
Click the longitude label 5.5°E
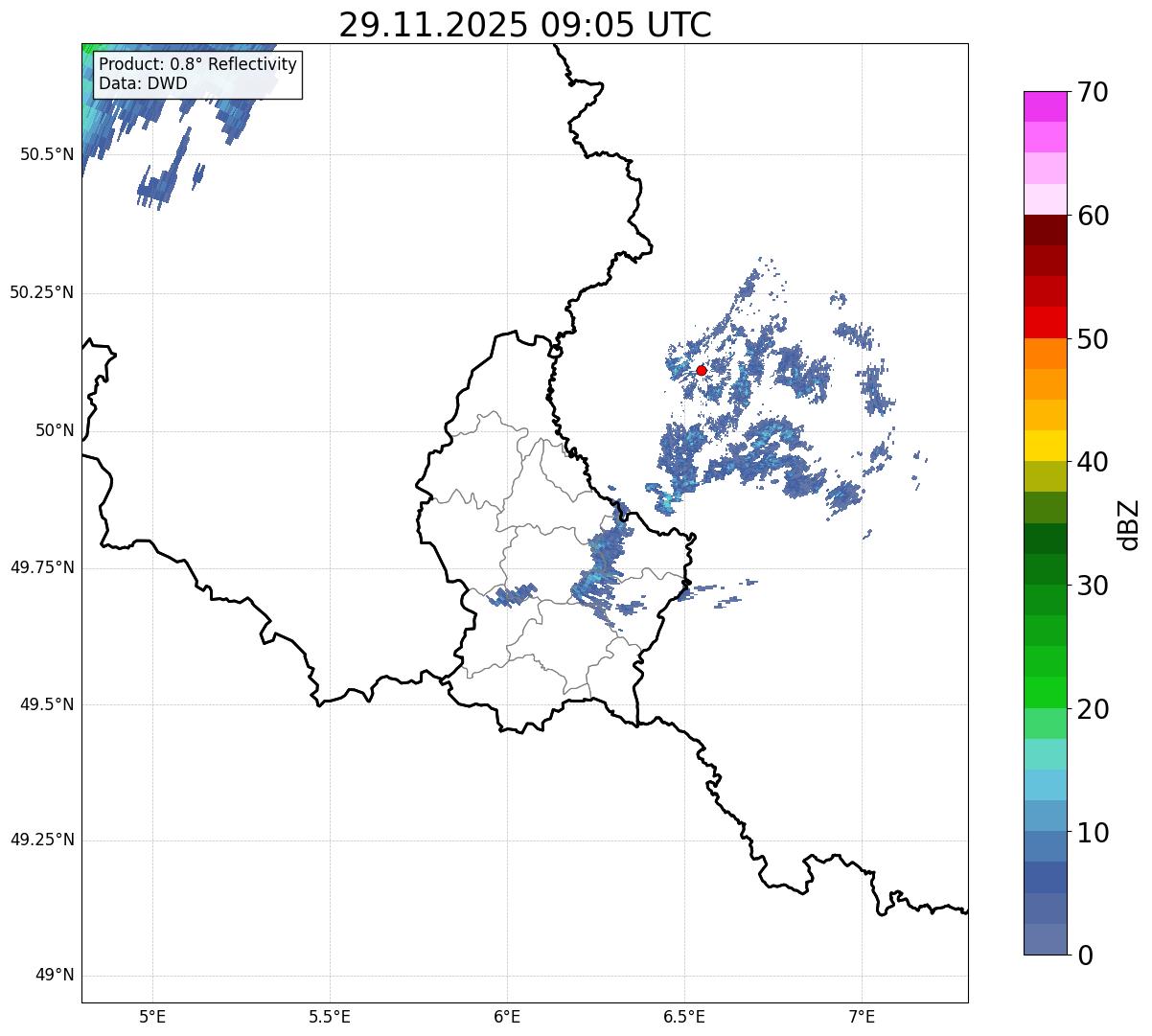pyautogui.click(x=330, y=1017)
